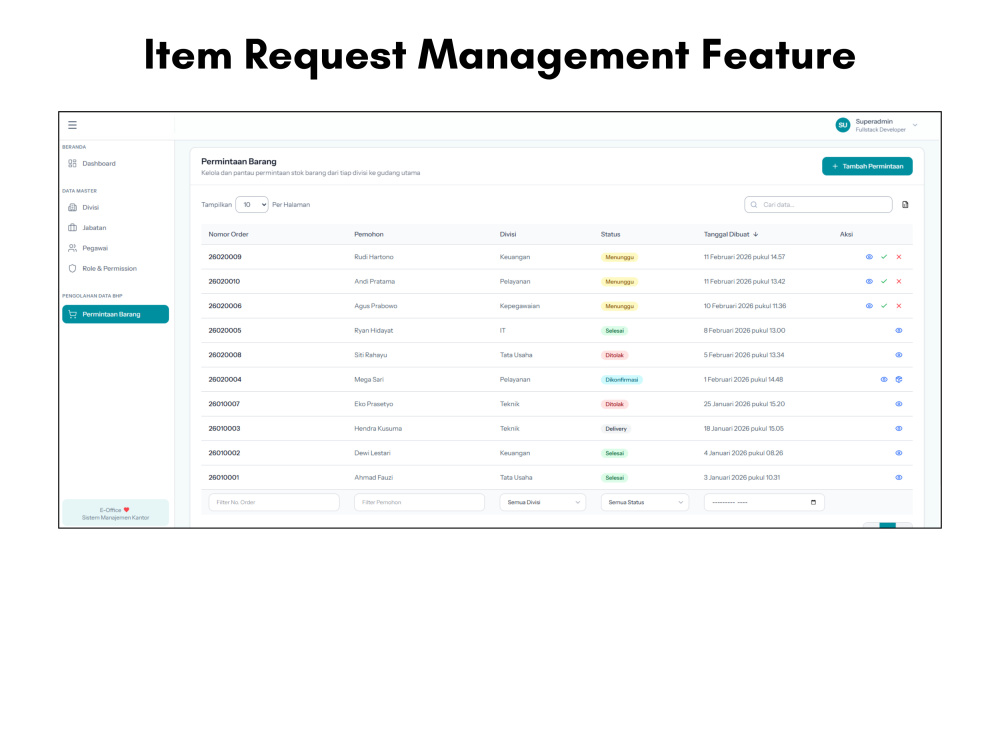The height and width of the screenshot is (750, 1000).
Task: Click Dikonfirmasi status badge
Action: 621,379
